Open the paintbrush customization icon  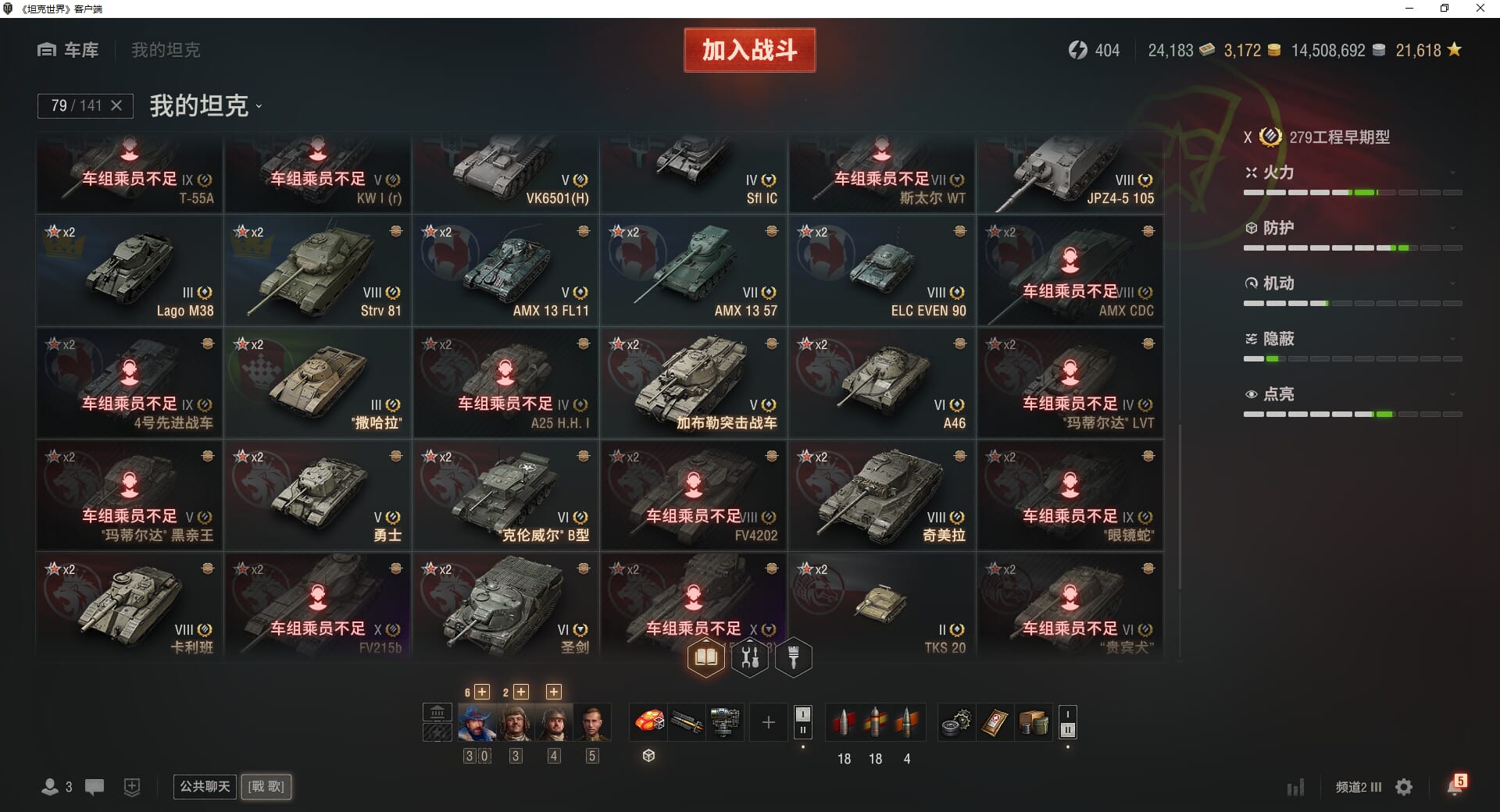click(793, 657)
